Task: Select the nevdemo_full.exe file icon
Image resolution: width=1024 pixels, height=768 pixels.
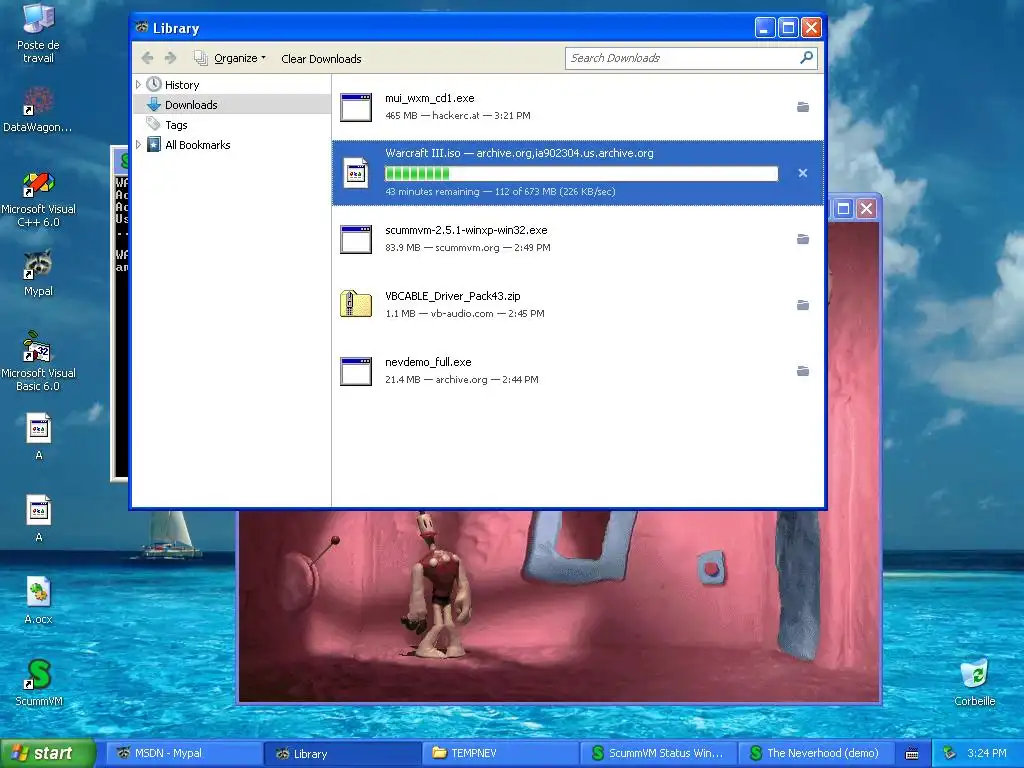Action: click(356, 371)
